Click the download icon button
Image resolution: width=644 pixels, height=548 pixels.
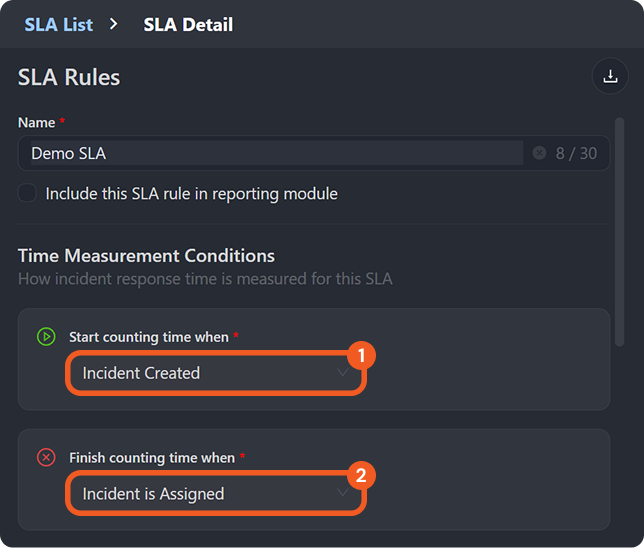tap(610, 77)
